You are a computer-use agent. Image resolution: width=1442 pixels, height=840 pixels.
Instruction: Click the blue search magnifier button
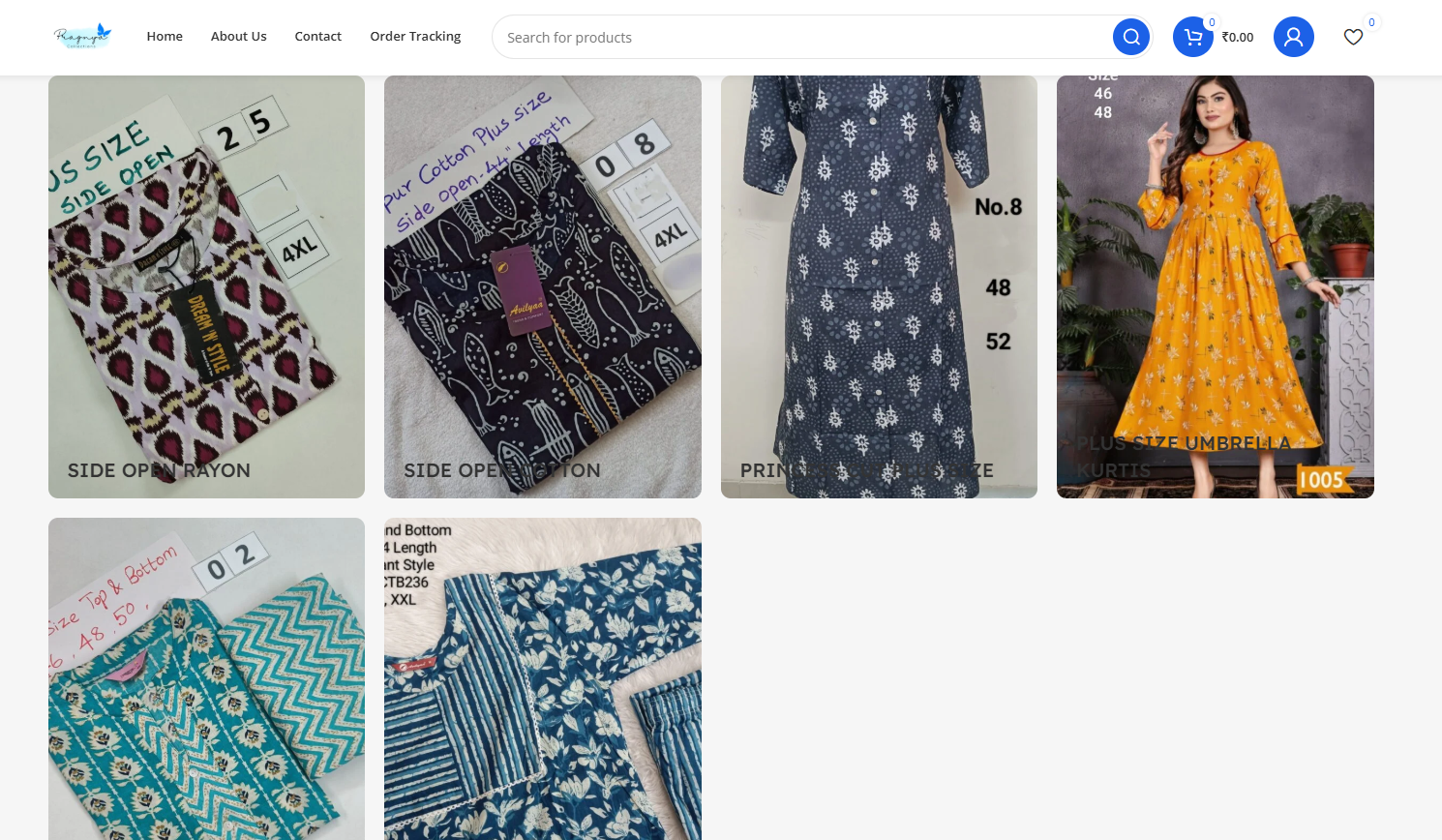1130,37
